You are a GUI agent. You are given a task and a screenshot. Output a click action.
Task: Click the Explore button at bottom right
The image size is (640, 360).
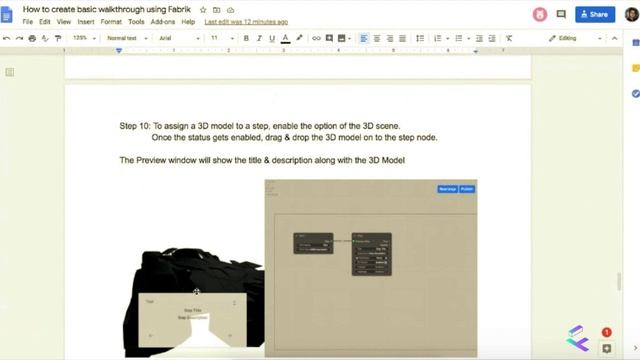tap(607, 348)
